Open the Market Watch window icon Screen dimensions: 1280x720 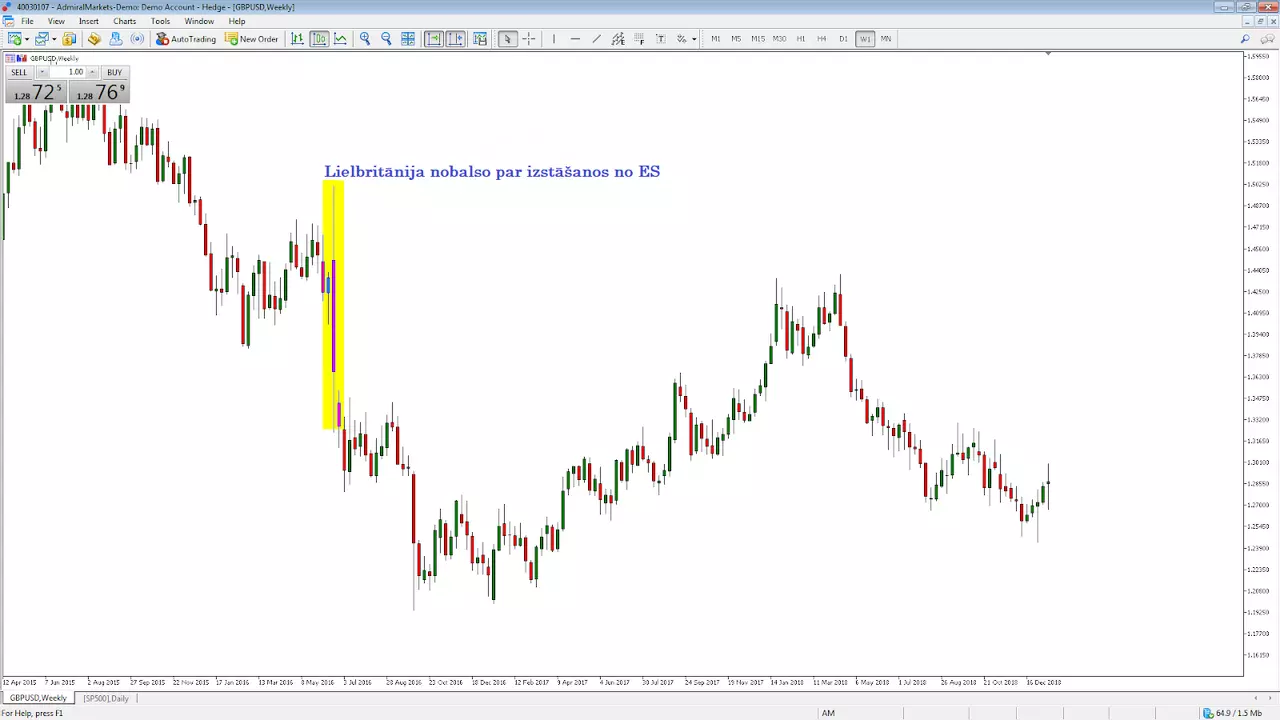(x=69, y=39)
